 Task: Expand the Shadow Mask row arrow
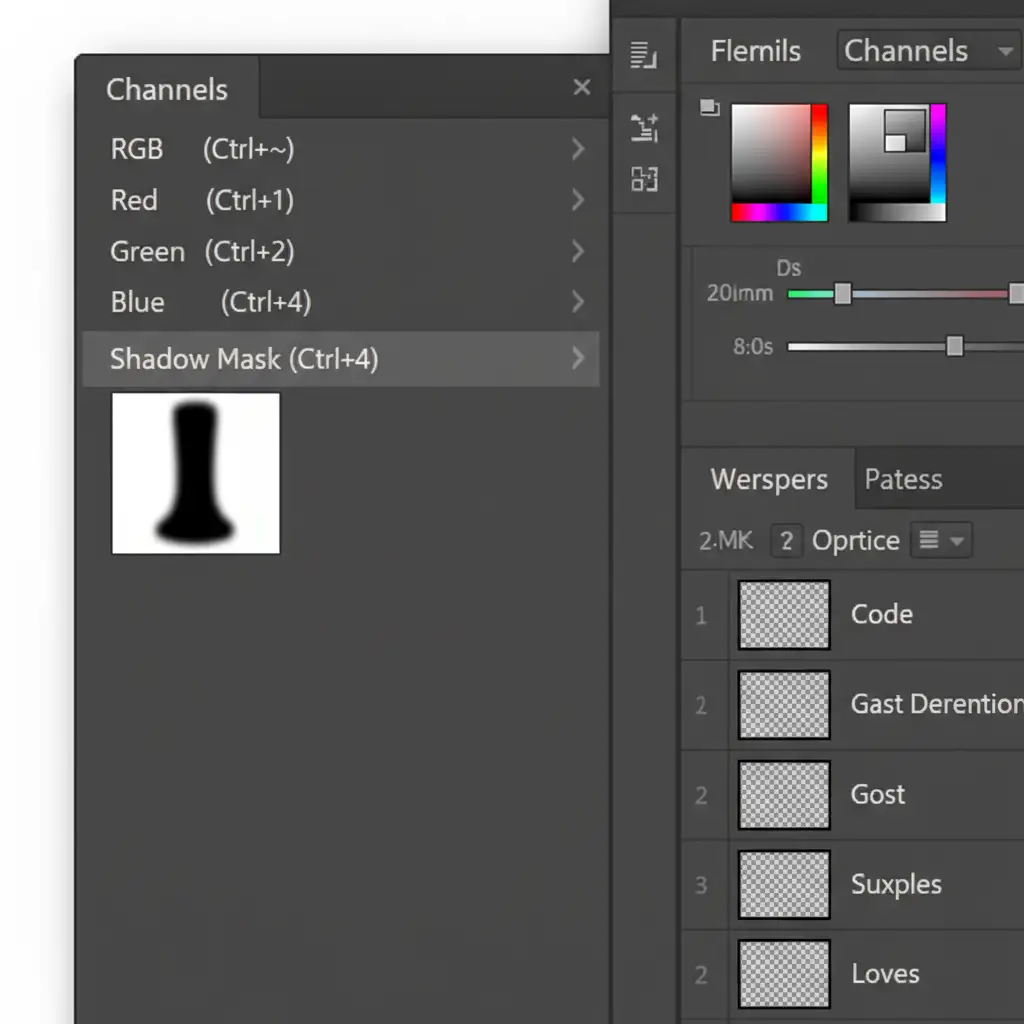coord(577,359)
